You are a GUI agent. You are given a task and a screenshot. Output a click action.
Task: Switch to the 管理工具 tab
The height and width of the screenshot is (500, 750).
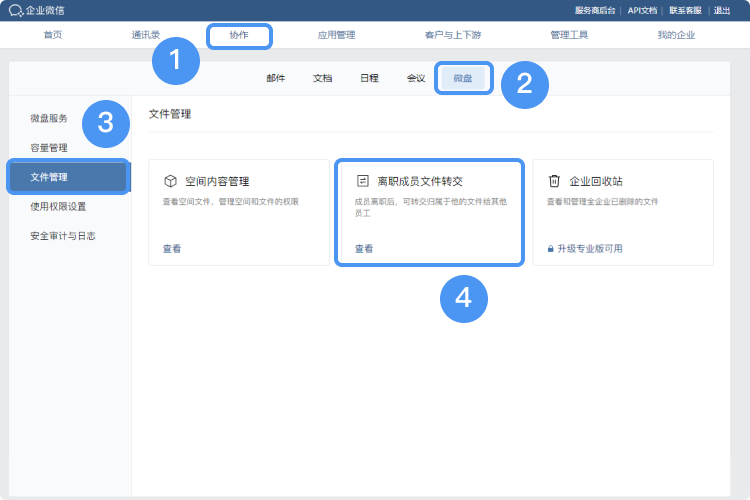click(x=569, y=35)
